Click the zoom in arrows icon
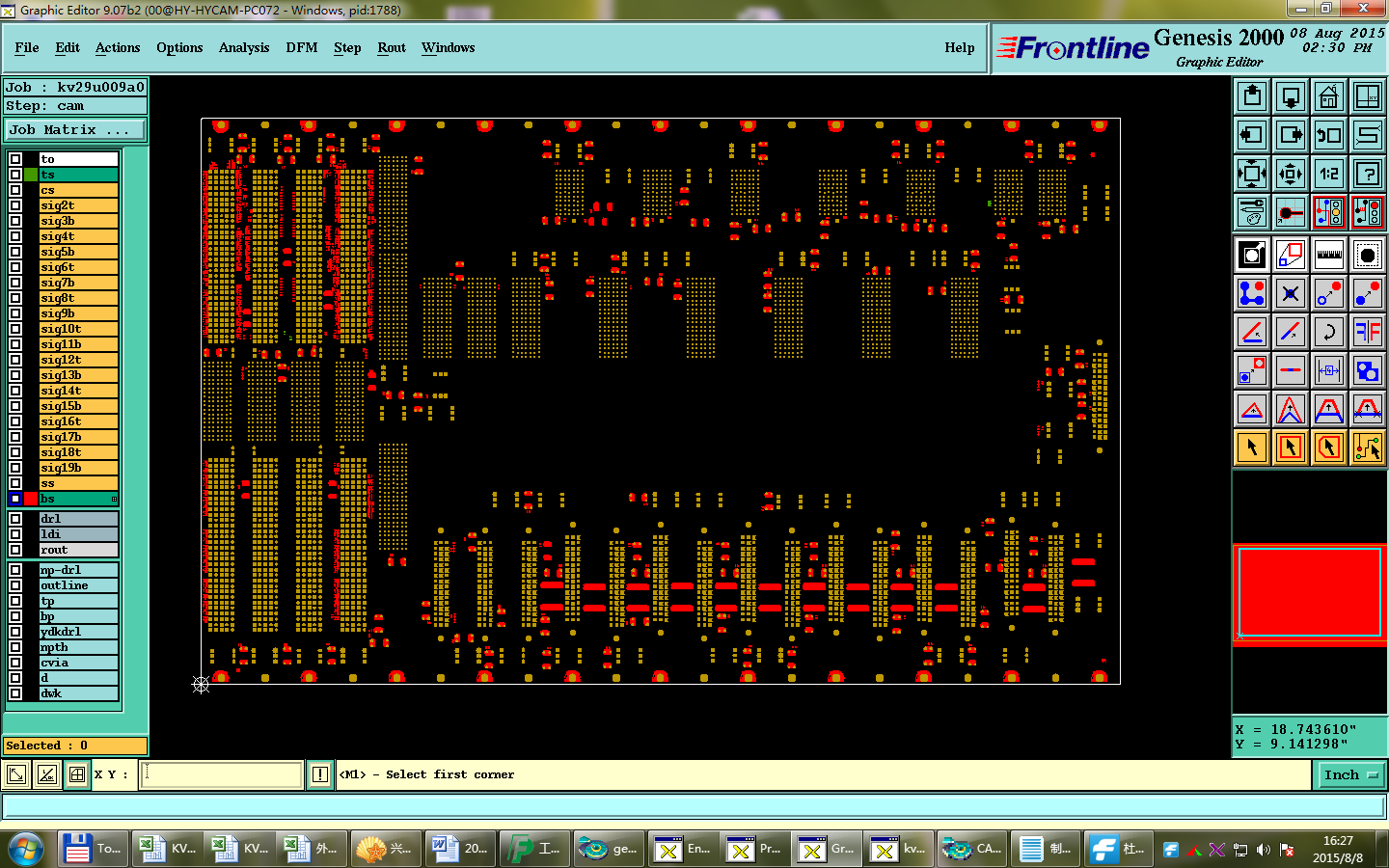 1252,174
